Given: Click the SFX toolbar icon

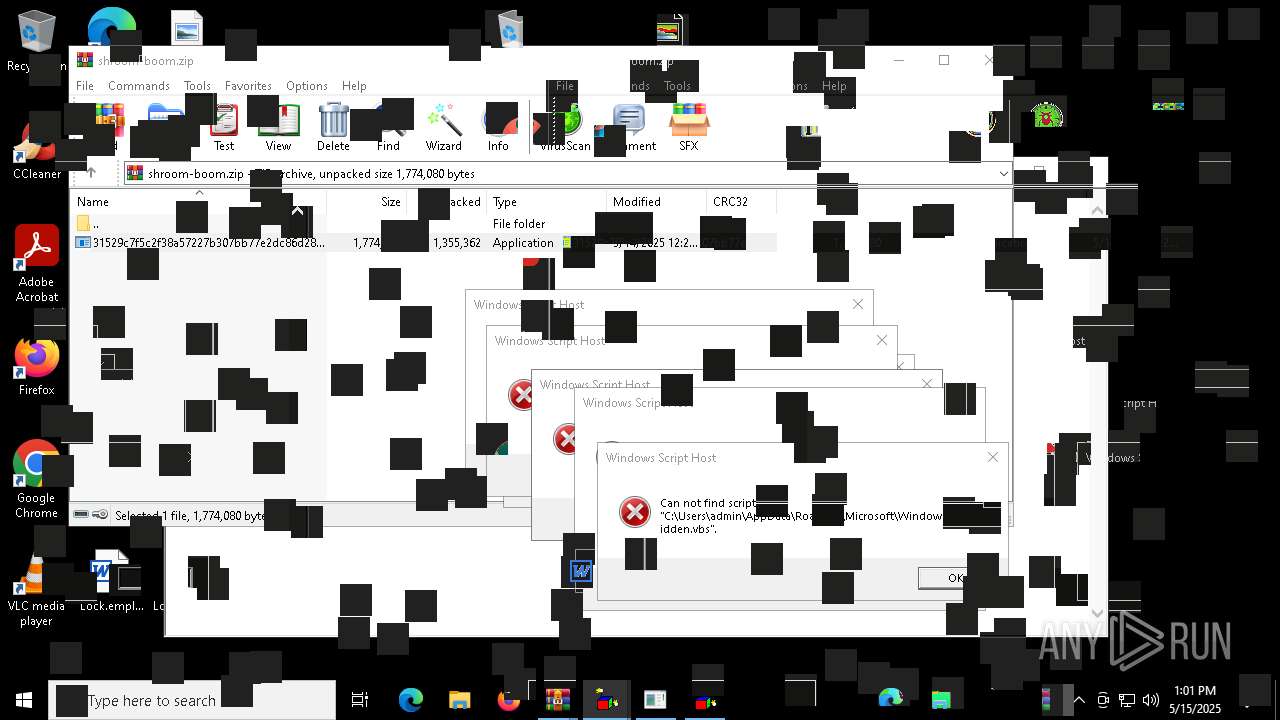Looking at the screenshot, I should coord(688,126).
